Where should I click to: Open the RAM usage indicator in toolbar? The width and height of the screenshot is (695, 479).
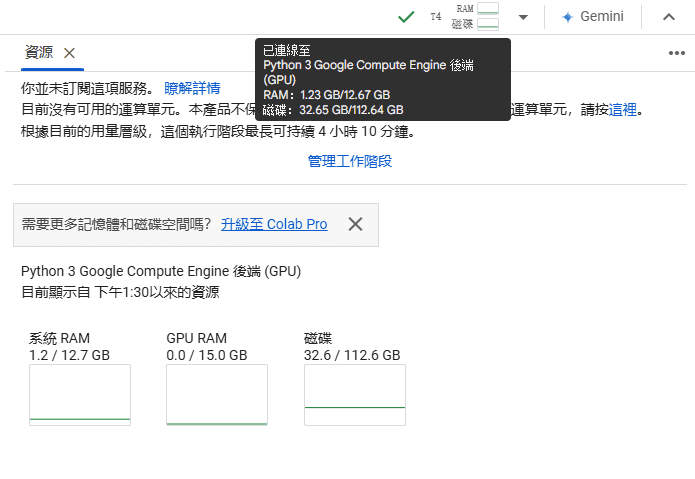(x=477, y=8)
